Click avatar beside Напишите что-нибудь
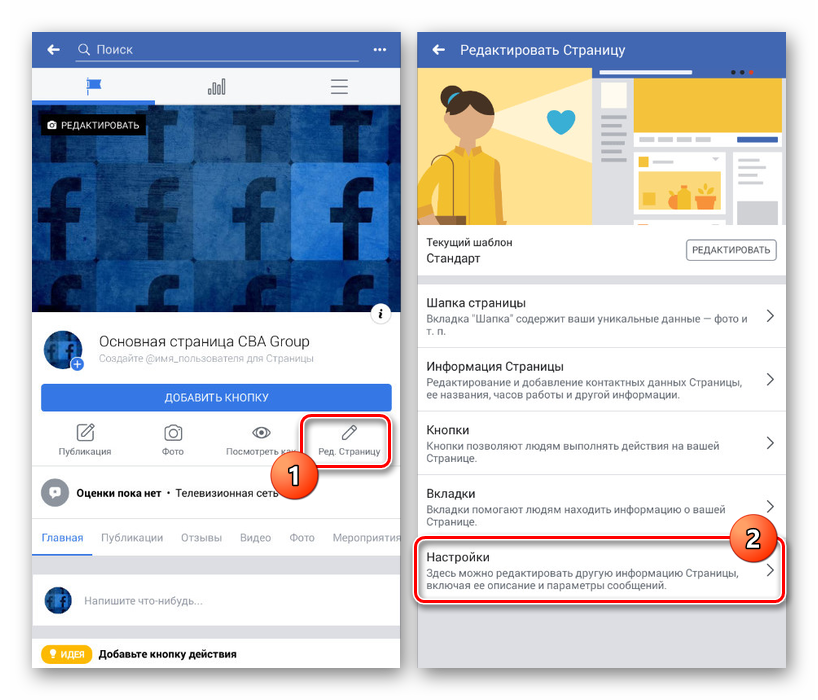Image resolution: width=818 pixels, height=700 pixels. pyautogui.click(x=58, y=600)
